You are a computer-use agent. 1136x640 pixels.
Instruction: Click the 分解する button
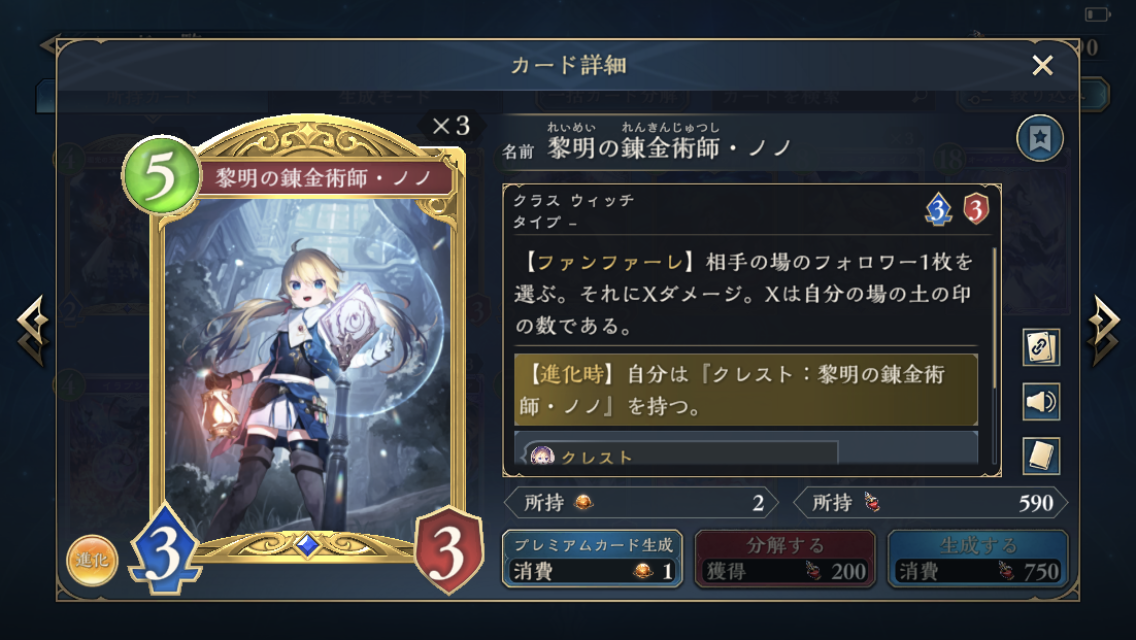pos(785,559)
